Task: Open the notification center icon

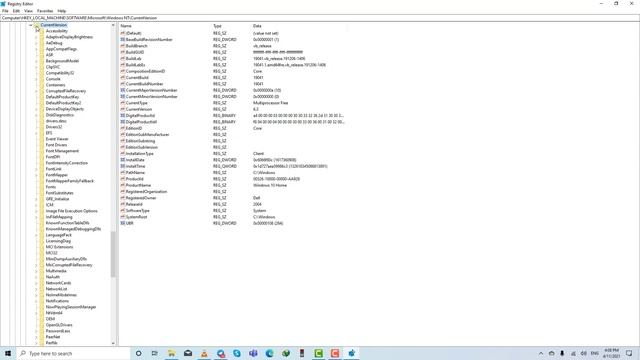Action: click(629, 353)
